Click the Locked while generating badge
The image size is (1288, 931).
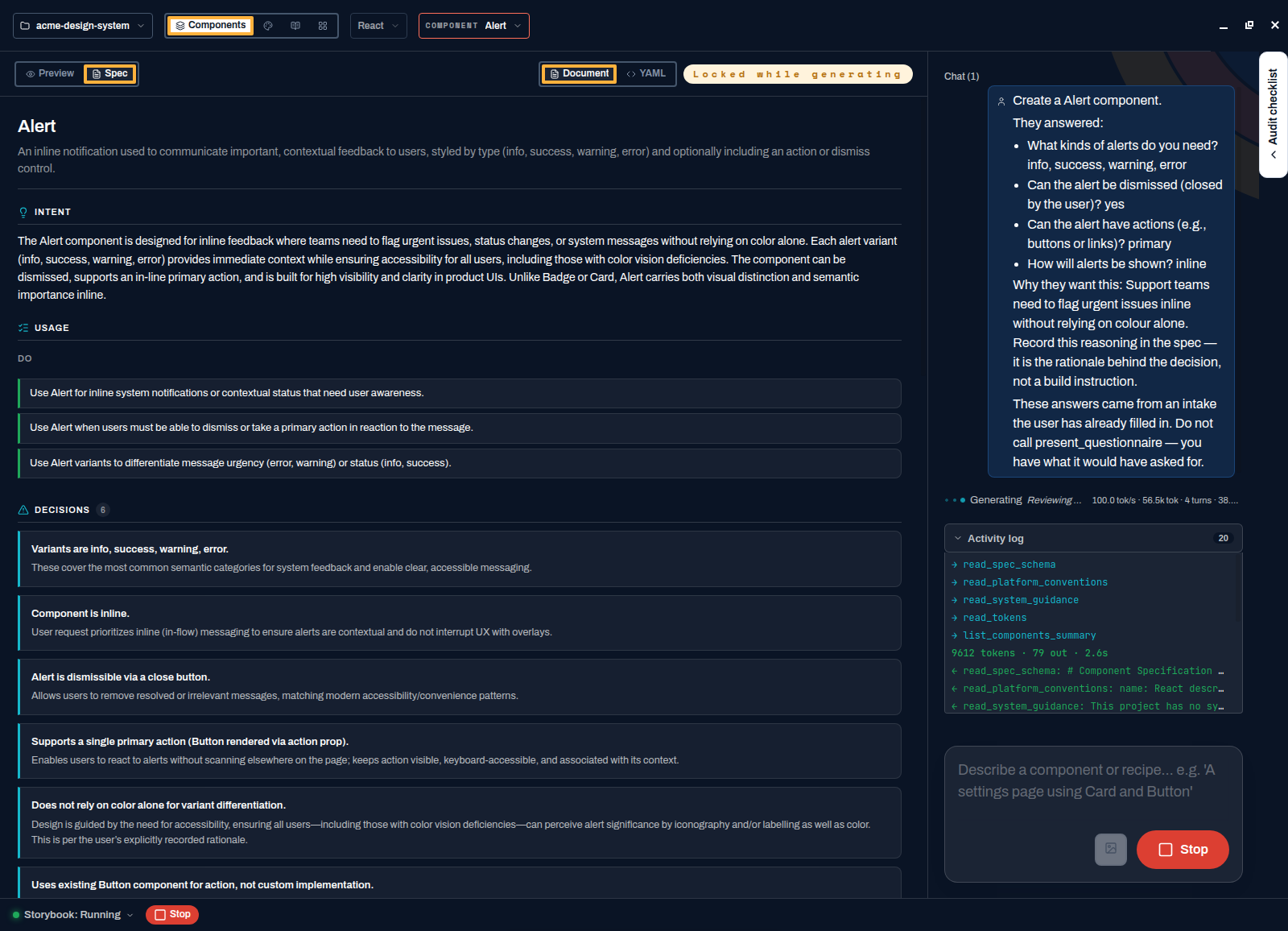(x=798, y=74)
